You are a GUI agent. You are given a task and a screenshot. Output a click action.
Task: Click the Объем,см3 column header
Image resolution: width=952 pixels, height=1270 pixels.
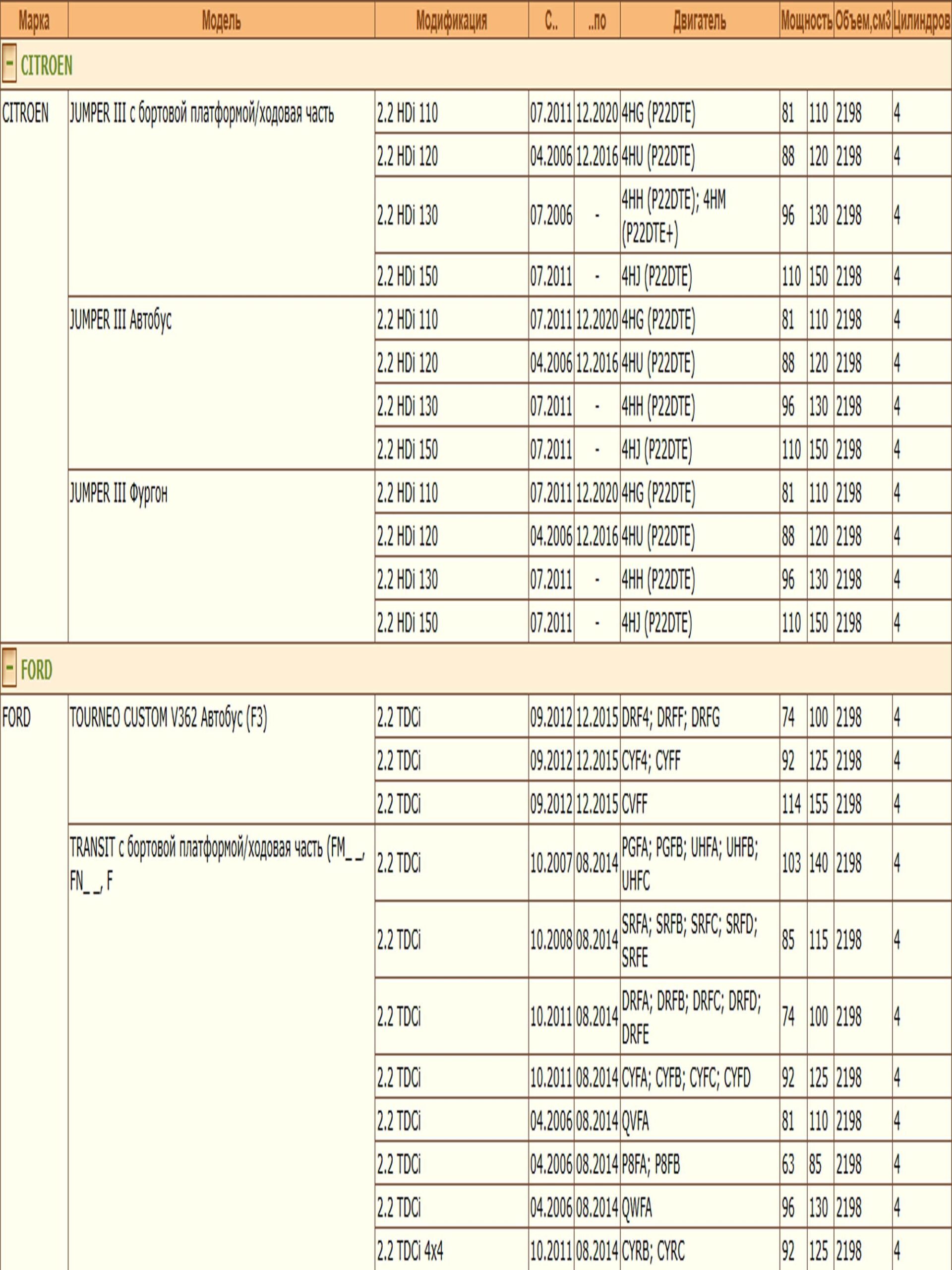(x=862, y=21)
